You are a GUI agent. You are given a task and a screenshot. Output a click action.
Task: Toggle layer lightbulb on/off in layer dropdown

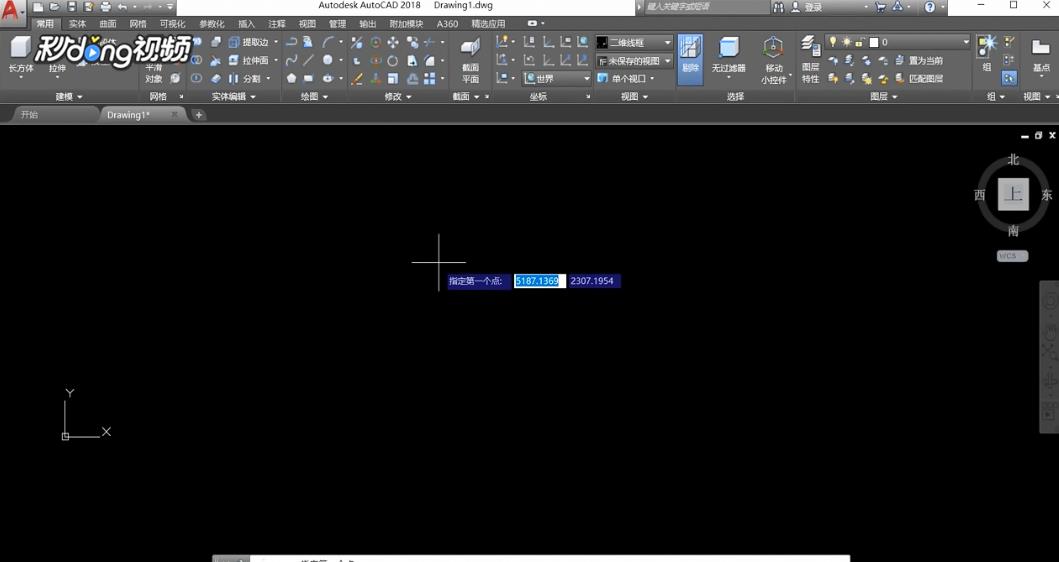(x=833, y=42)
